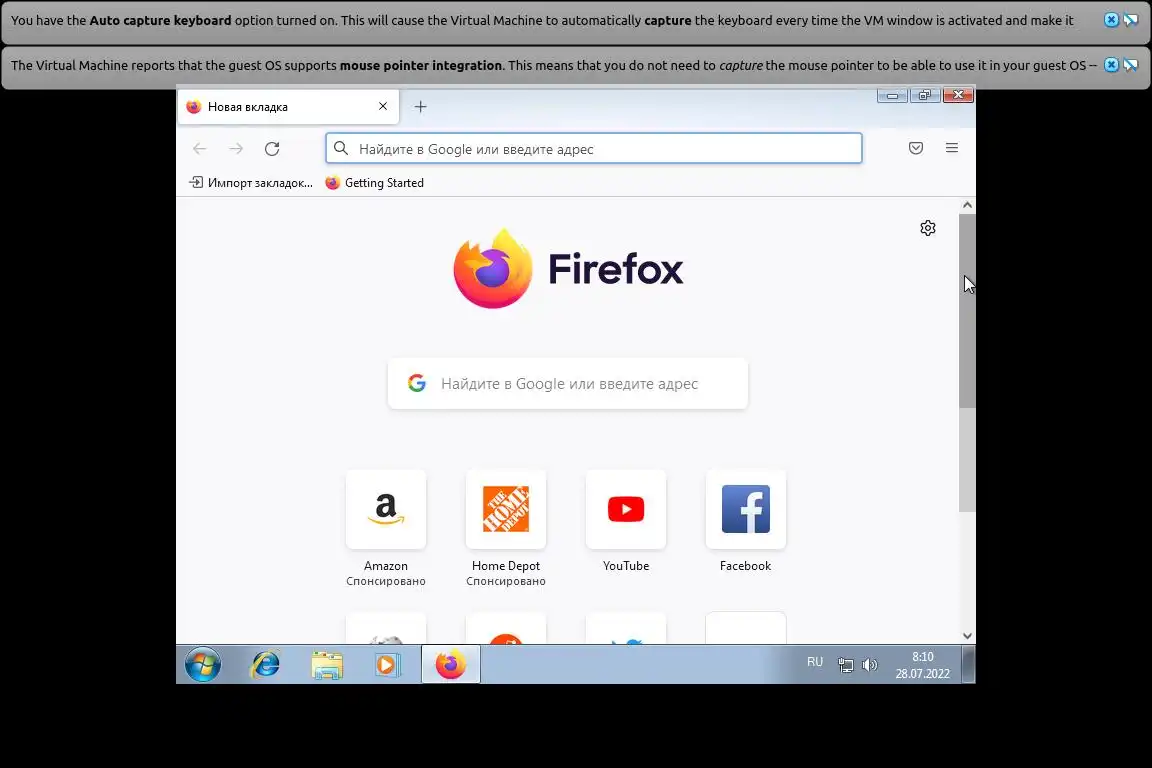Open the Pocket save icon
Viewport: 1152px width, 768px height.
click(915, 148)
